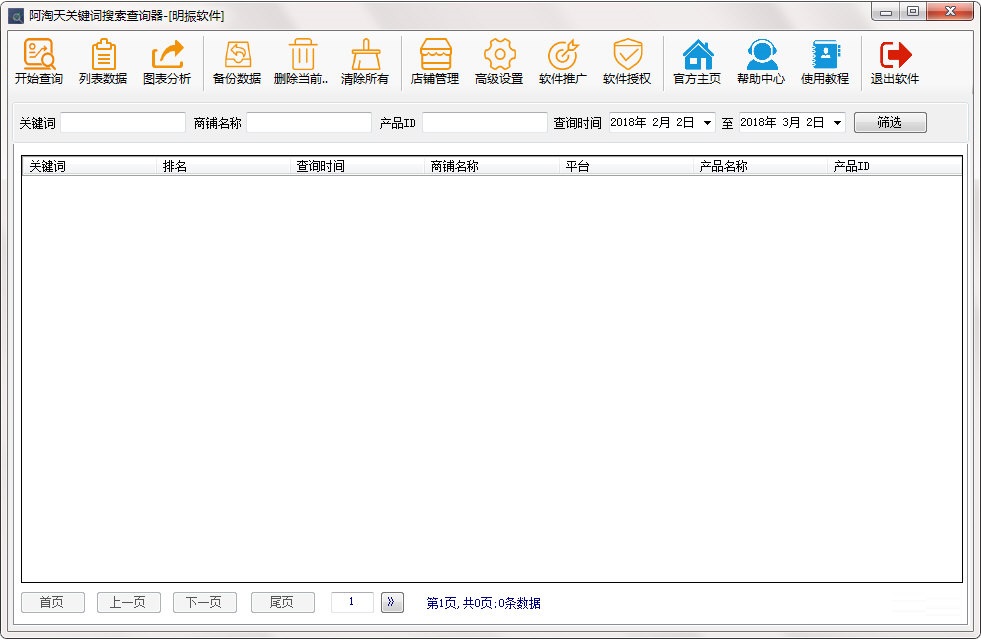Click the 关键词 keyword input field
Screen dimensions: 981x640
pos(122,121)
